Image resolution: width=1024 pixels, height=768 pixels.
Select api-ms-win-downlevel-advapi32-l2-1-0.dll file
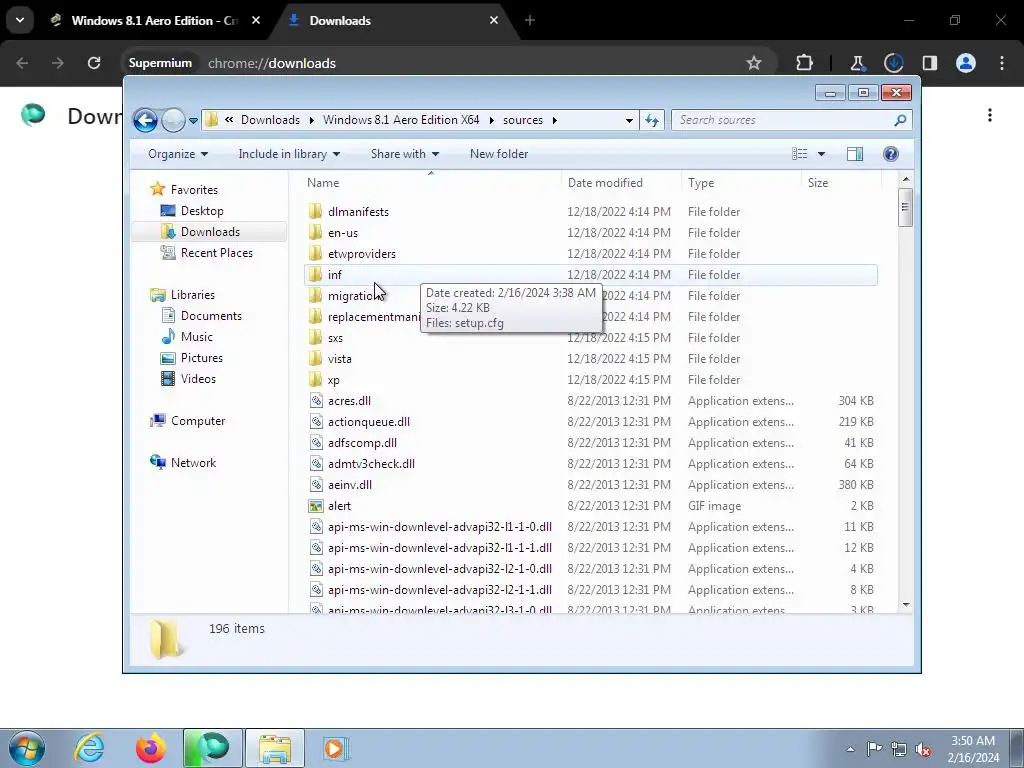coord(440,569)
